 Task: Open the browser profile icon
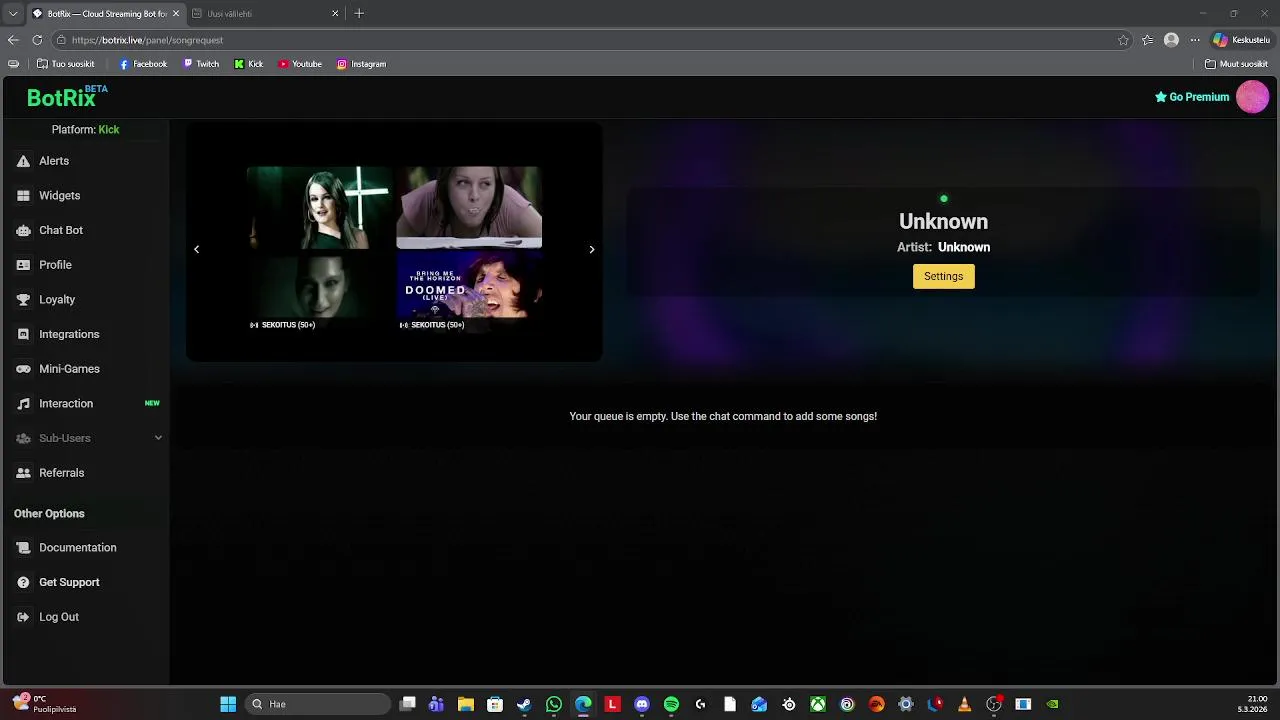(x=1171, y=40)
